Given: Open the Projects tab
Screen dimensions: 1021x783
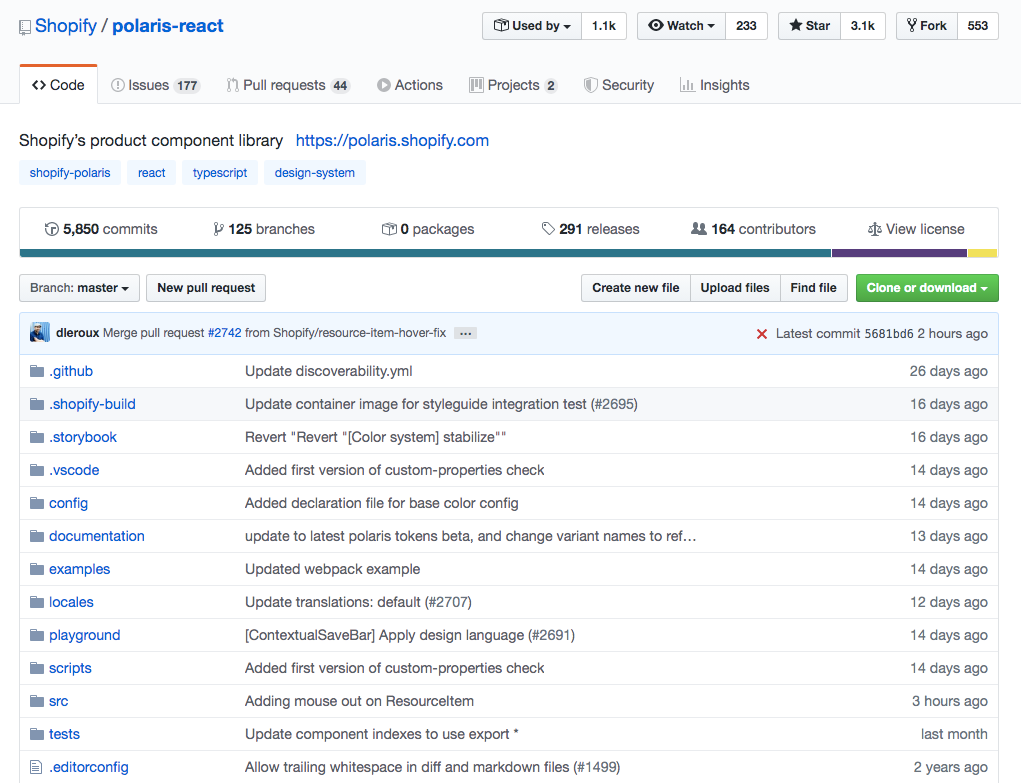Looking at the screenshot, I should [513, 85].
